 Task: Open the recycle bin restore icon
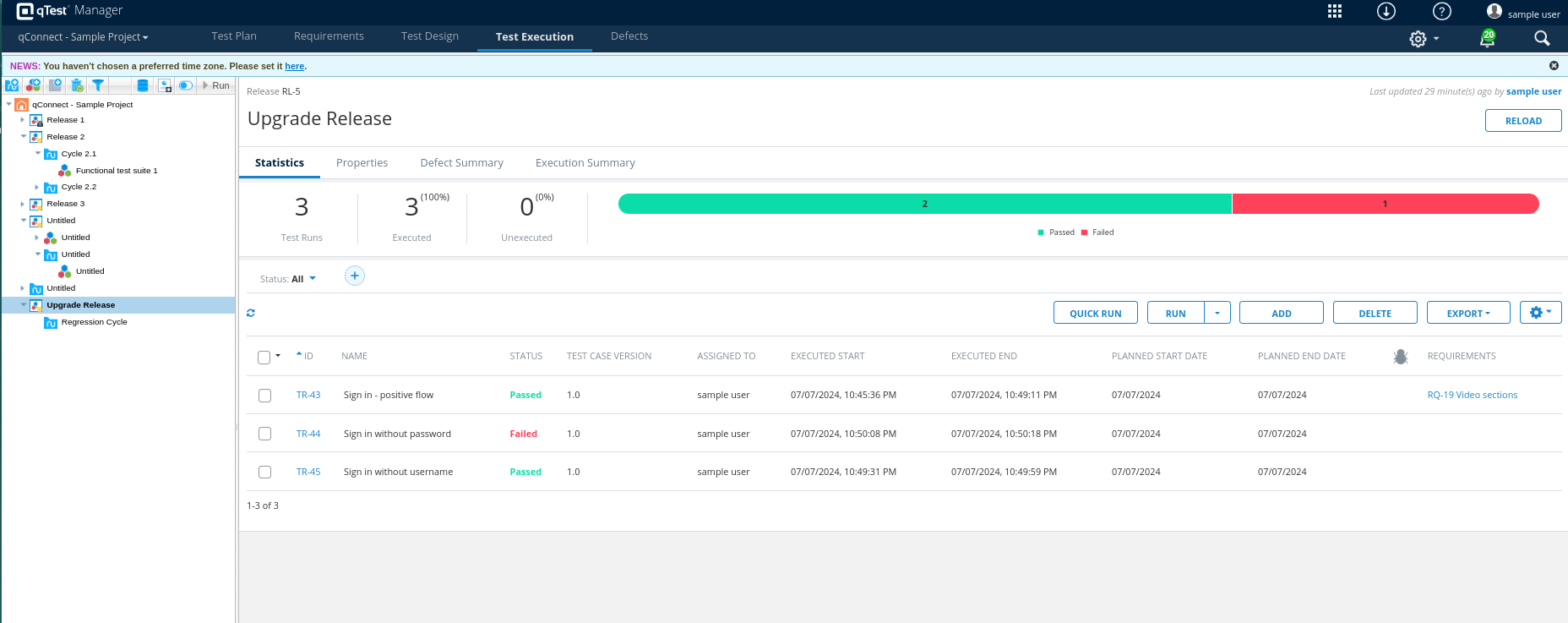pos(77,85)
